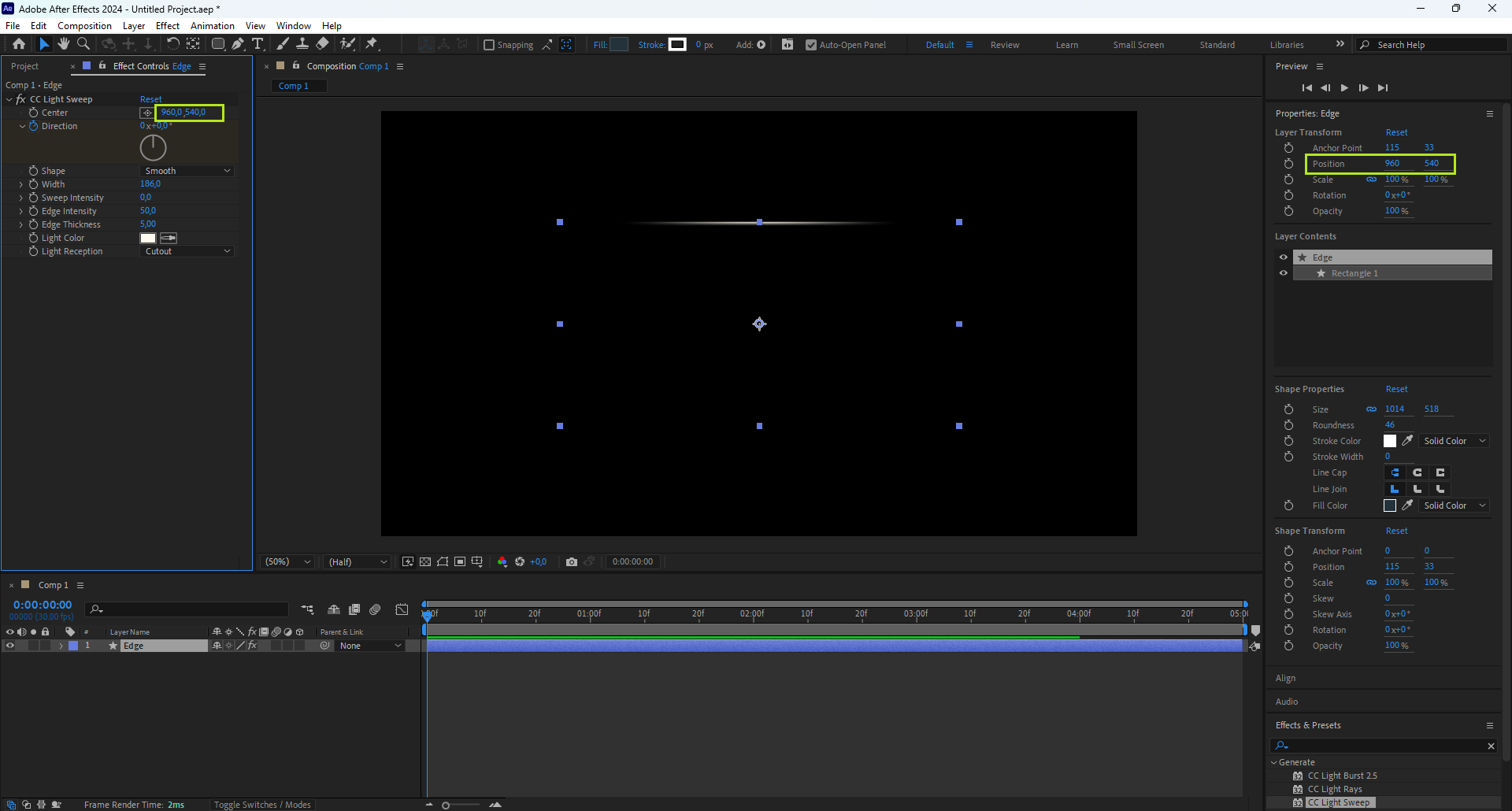The image size is (1512, 811).
Task: Click the Home icon in the toolbar
Action: coord(19,44)
